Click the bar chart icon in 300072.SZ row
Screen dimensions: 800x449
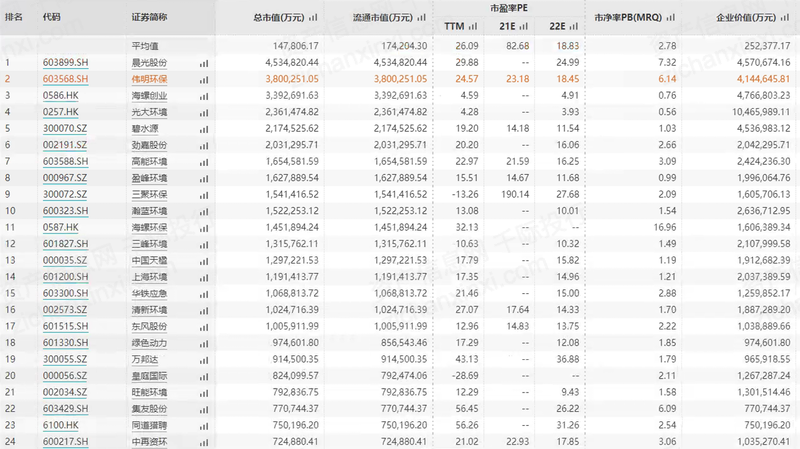[204, 195]
